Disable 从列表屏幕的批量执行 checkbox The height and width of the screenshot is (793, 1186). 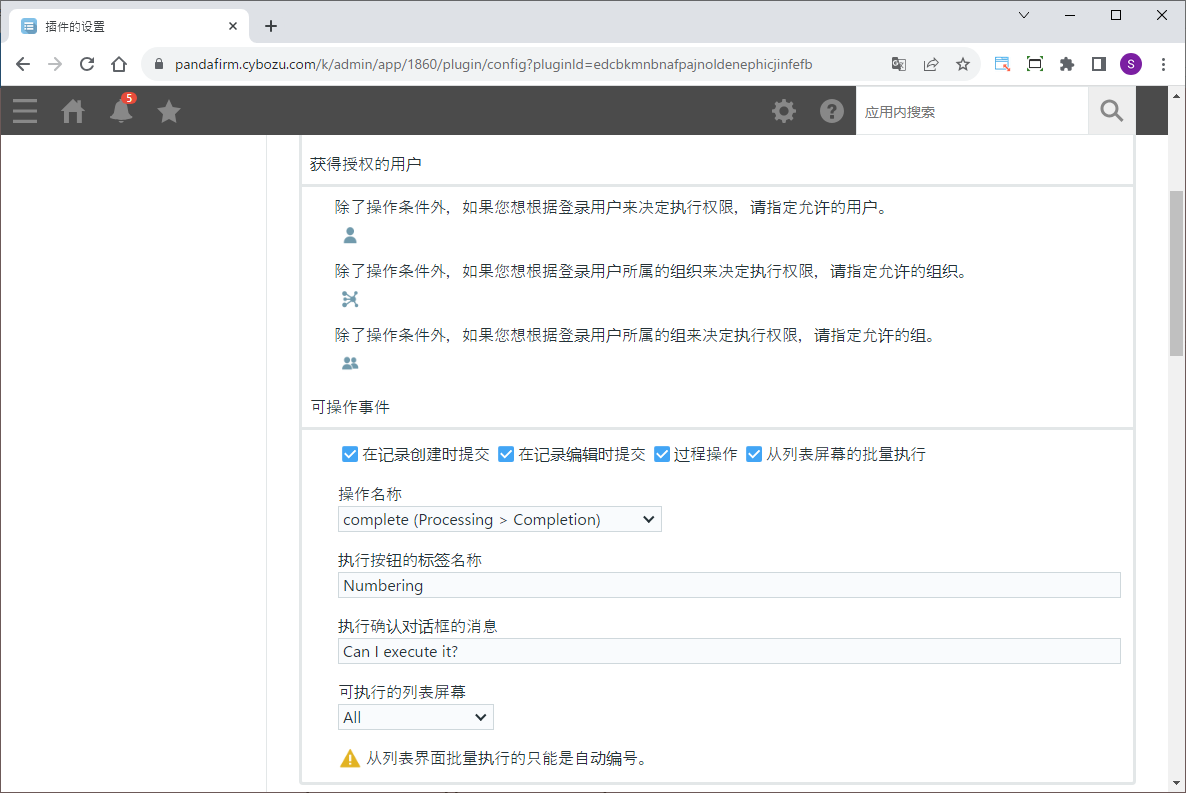pos(754,454)
